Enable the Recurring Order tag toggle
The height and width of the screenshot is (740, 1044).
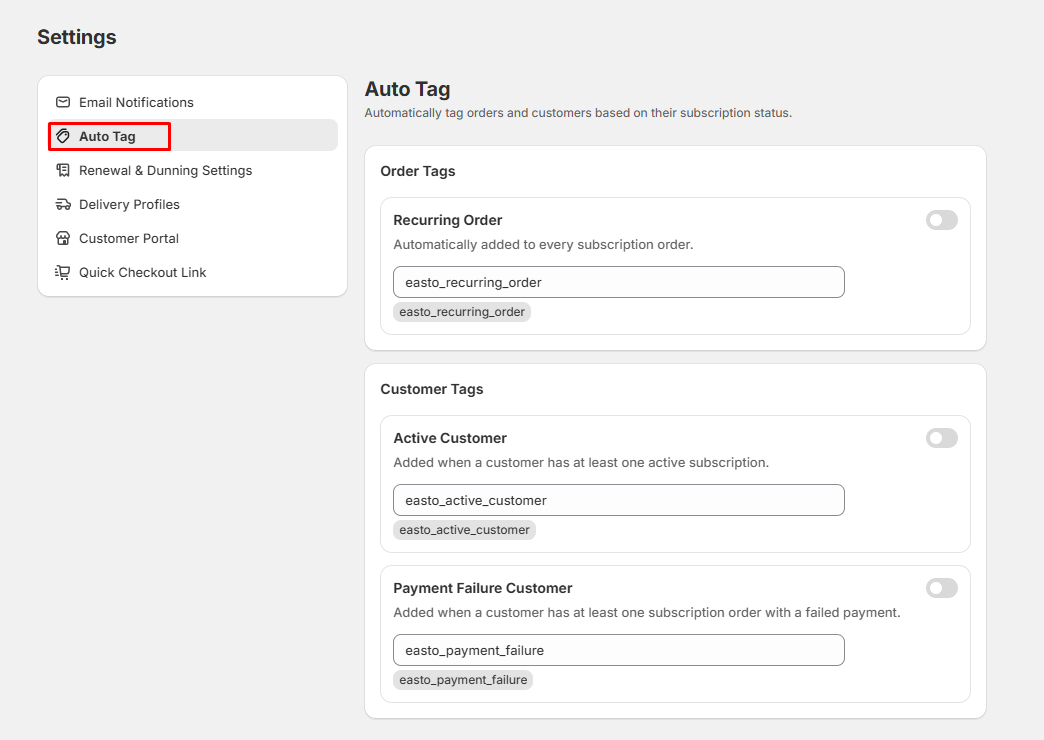tap(941, 220)
